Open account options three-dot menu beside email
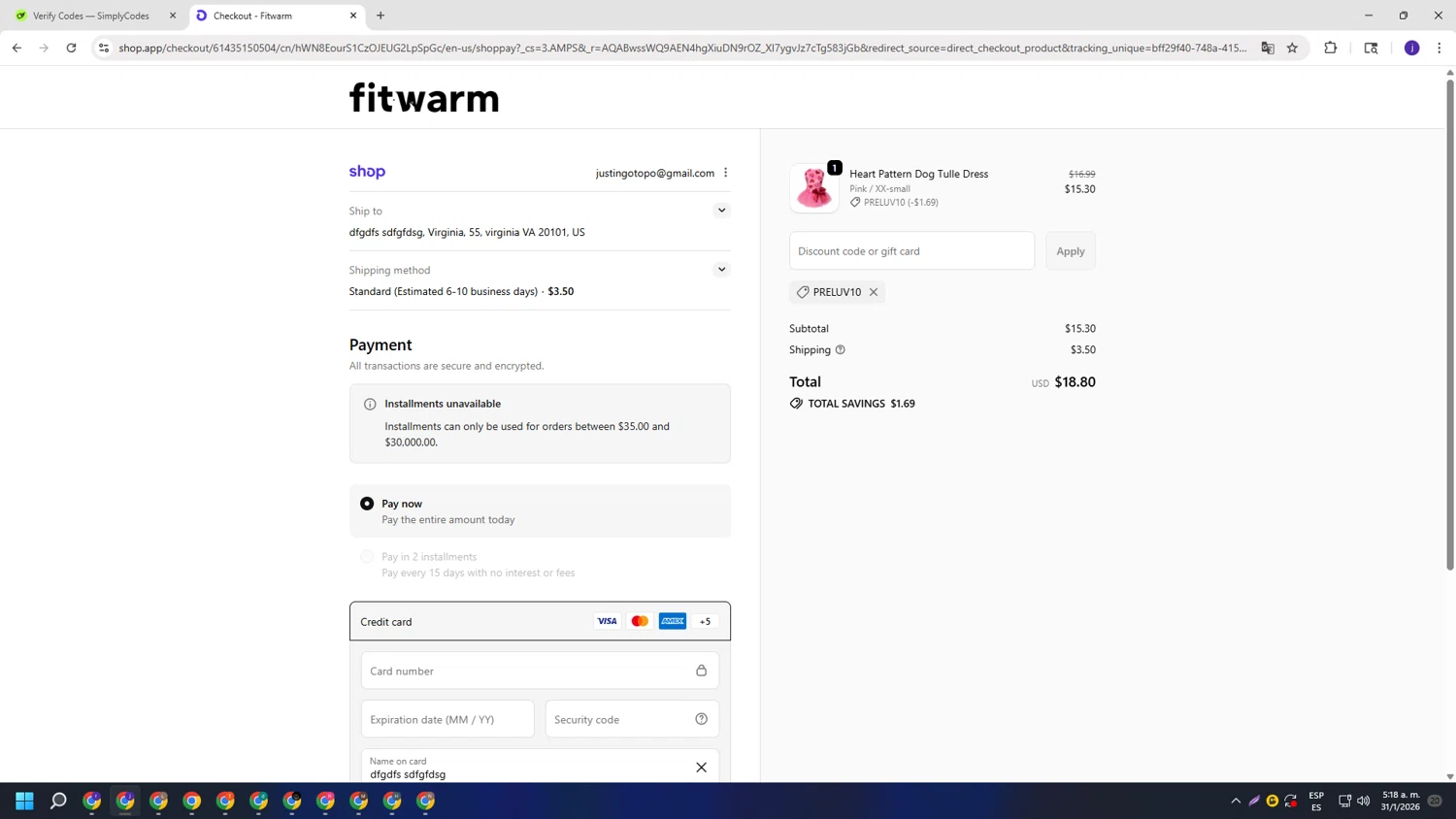The image size is (1456, 819). click(x=725, y=173)
